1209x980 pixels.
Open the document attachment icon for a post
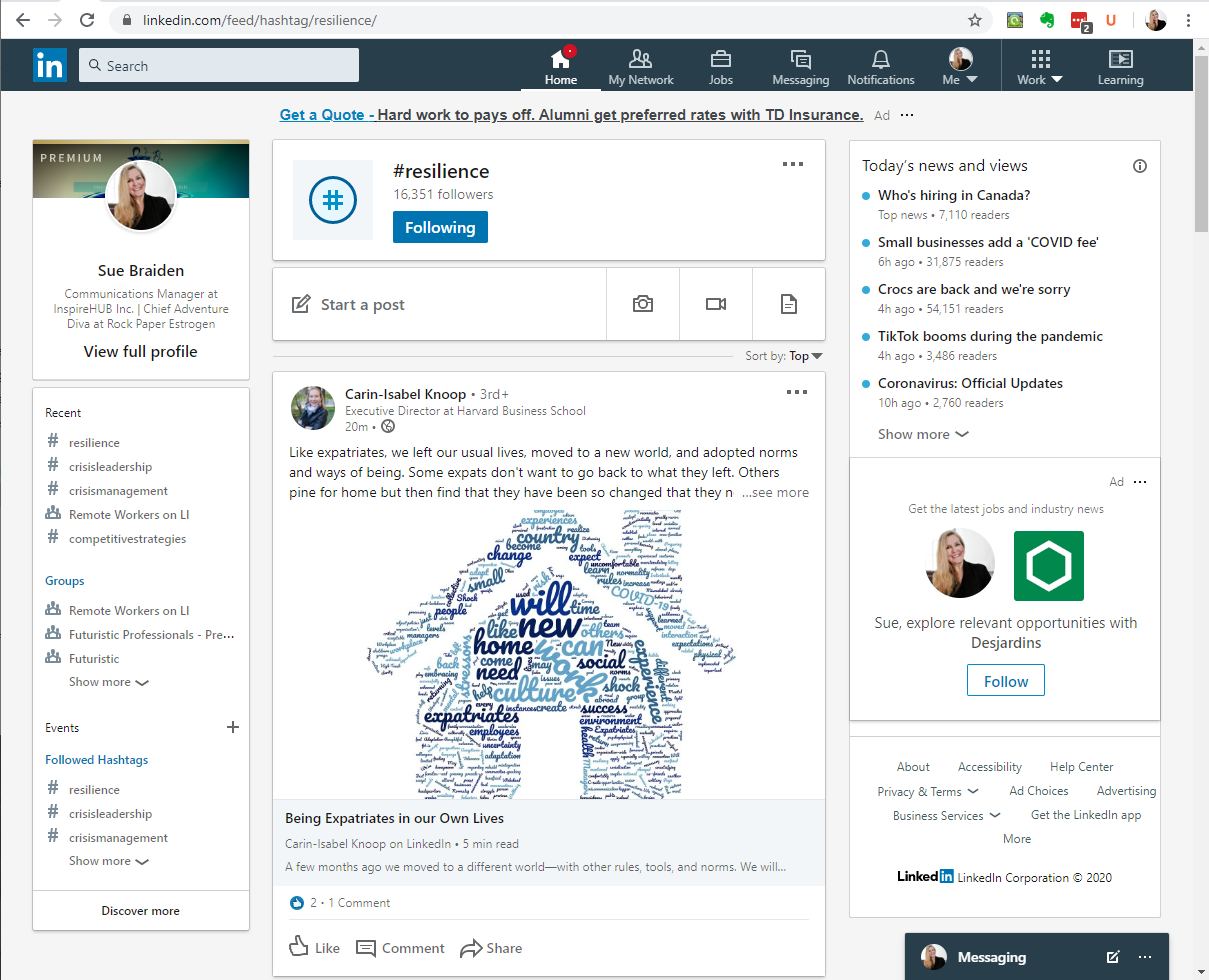point(788,303)
